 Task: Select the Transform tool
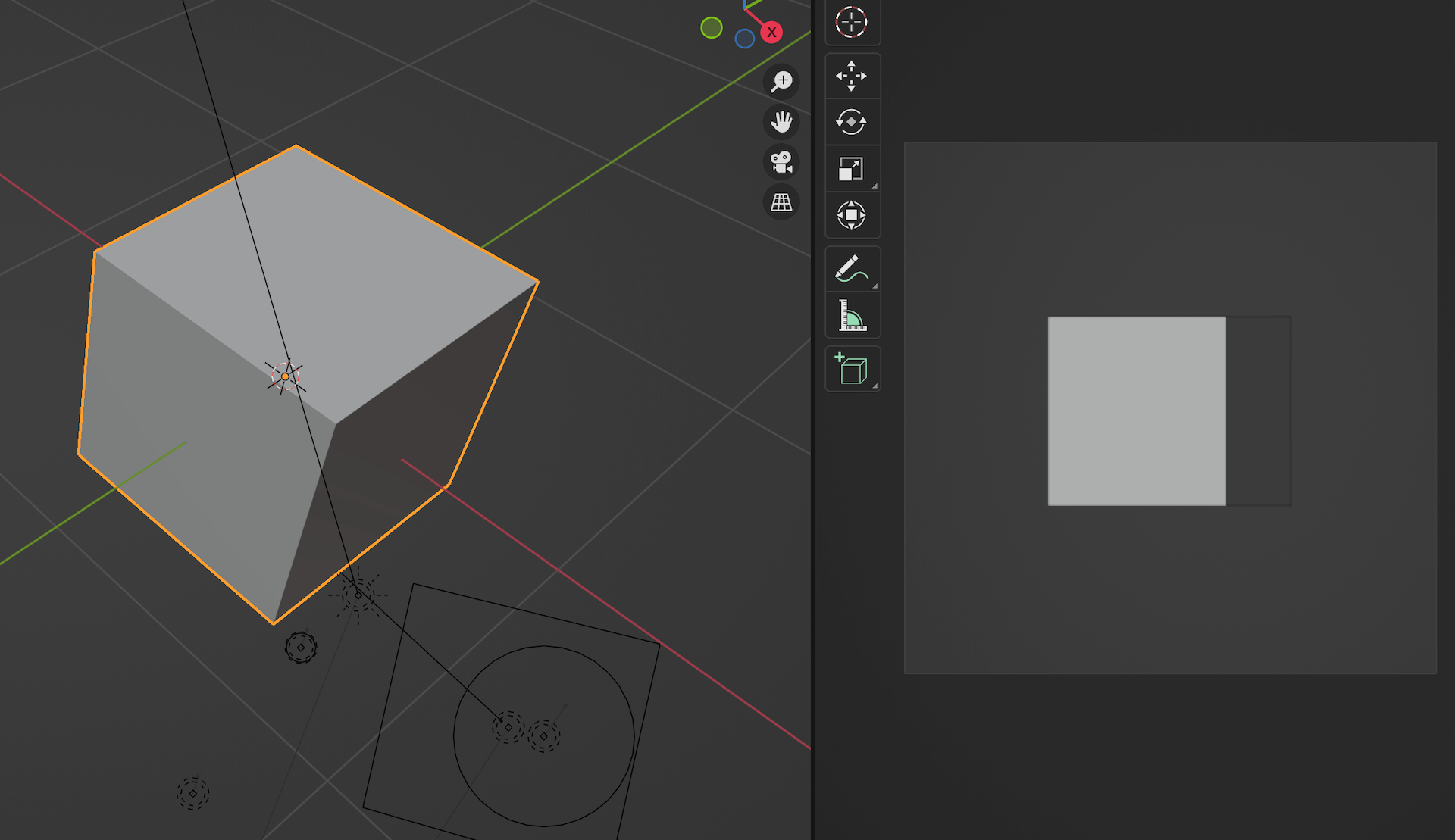852,215
